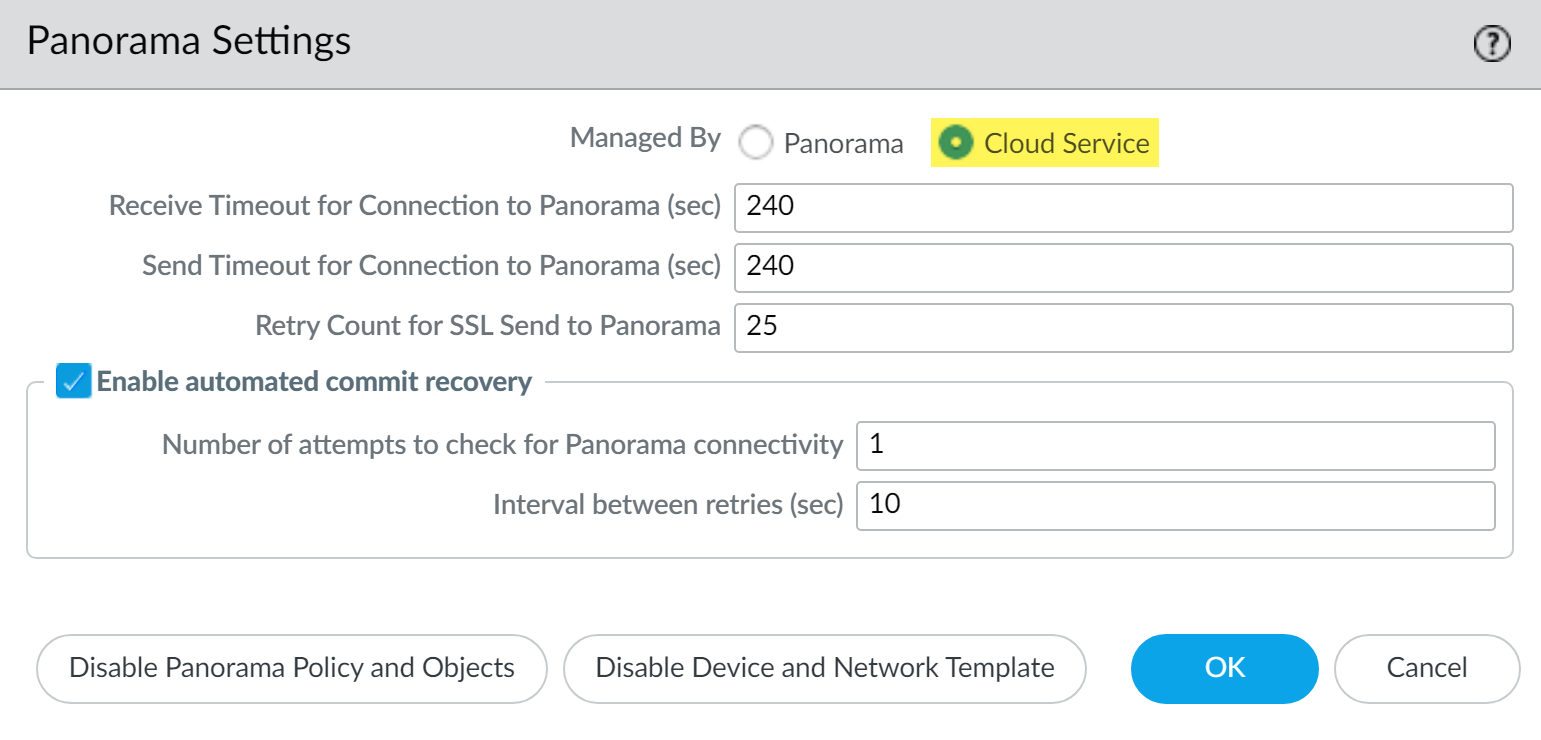Click the Receive Timeout input field
1541x740 pixels.
[x=1122, y=207]
